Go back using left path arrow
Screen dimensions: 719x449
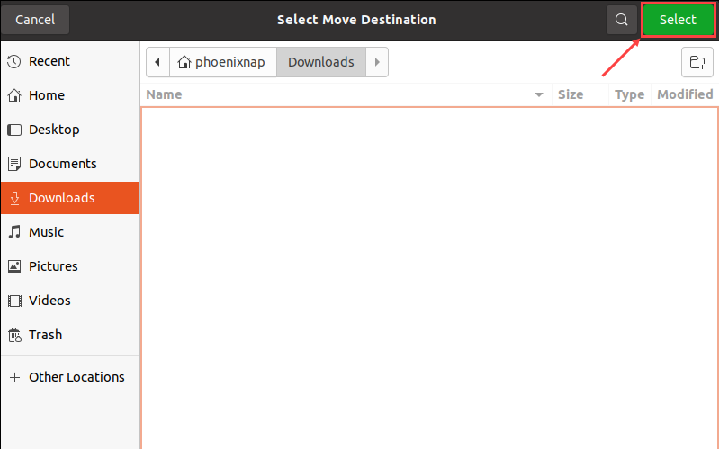(158, 62)
